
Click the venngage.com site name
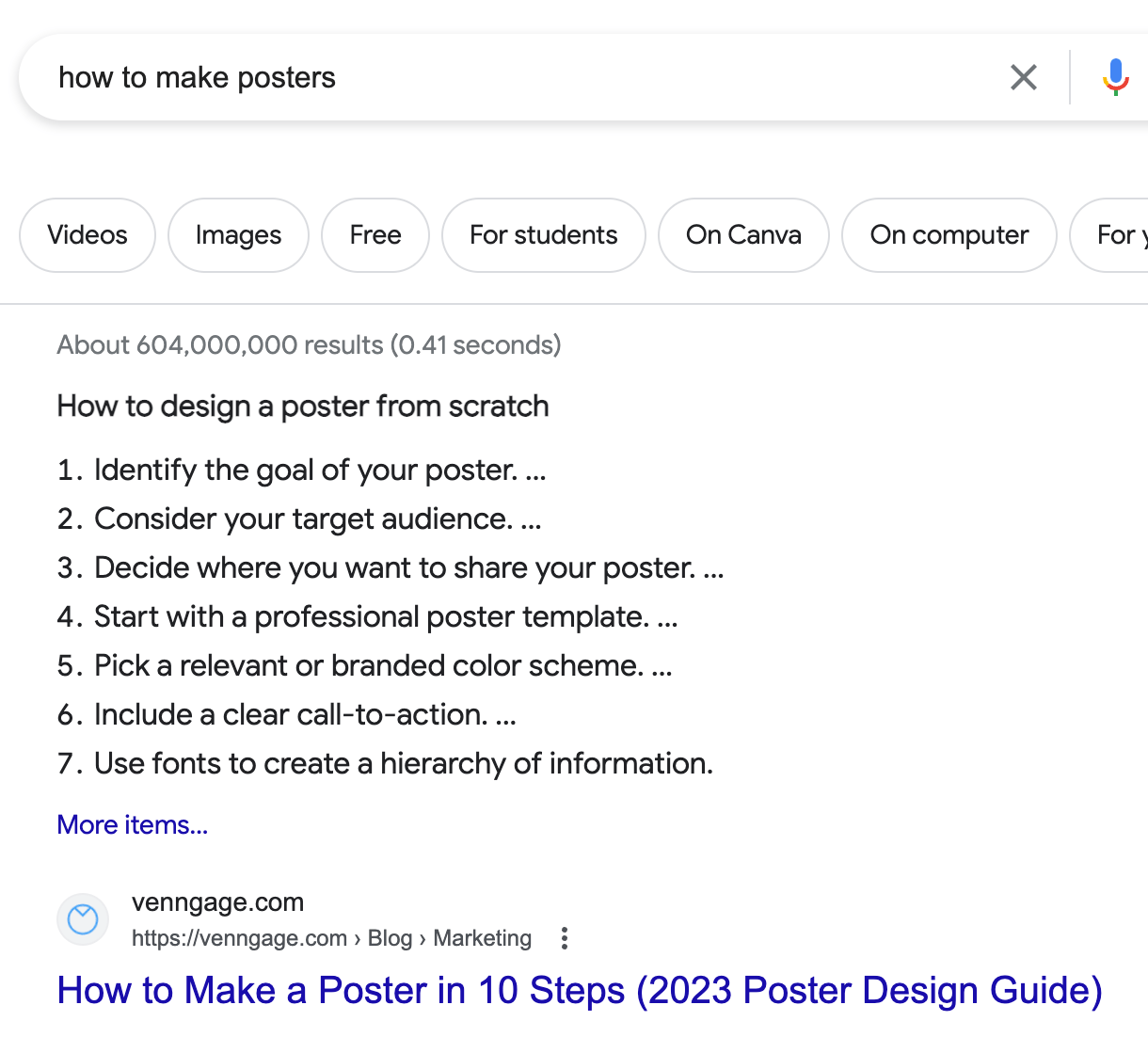(218, 901)
